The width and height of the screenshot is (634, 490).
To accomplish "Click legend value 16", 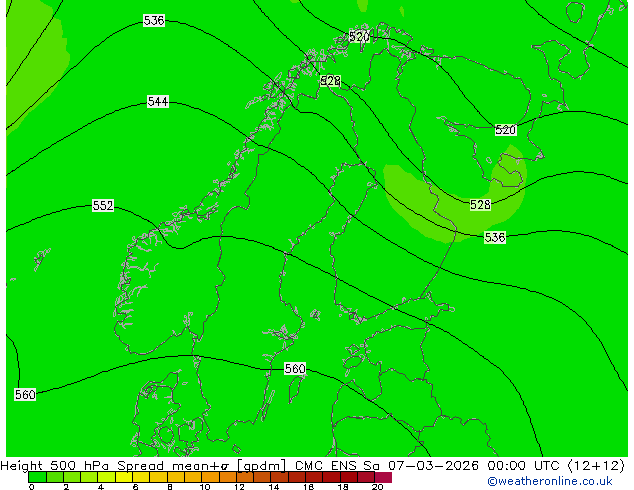I will click(x=309, y=487).
